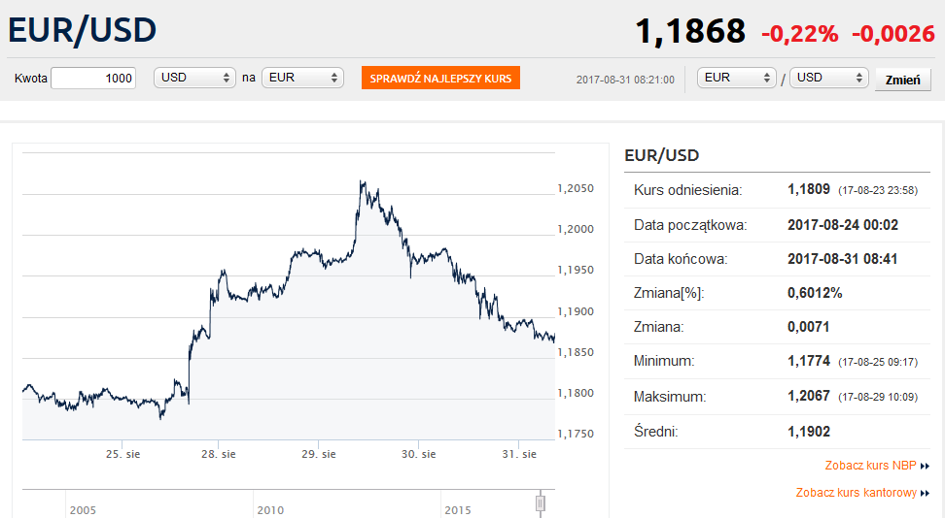The height and width of the screenshot is (518, 945).
Task: Follow the Zobacz kurs kantorowy link
Action: click(856, 493)
